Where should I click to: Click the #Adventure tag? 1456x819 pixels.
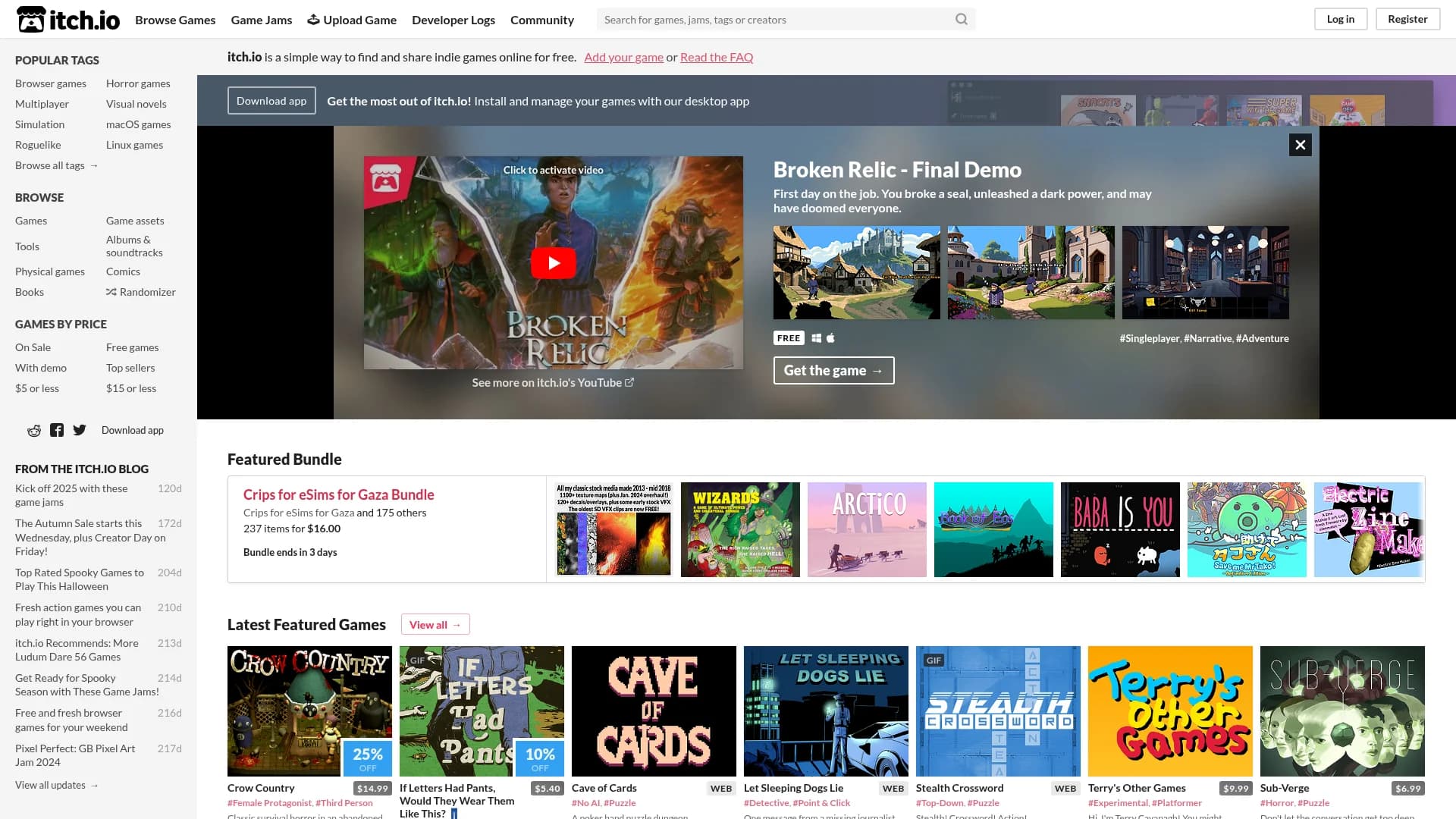tap(1263, 338)
